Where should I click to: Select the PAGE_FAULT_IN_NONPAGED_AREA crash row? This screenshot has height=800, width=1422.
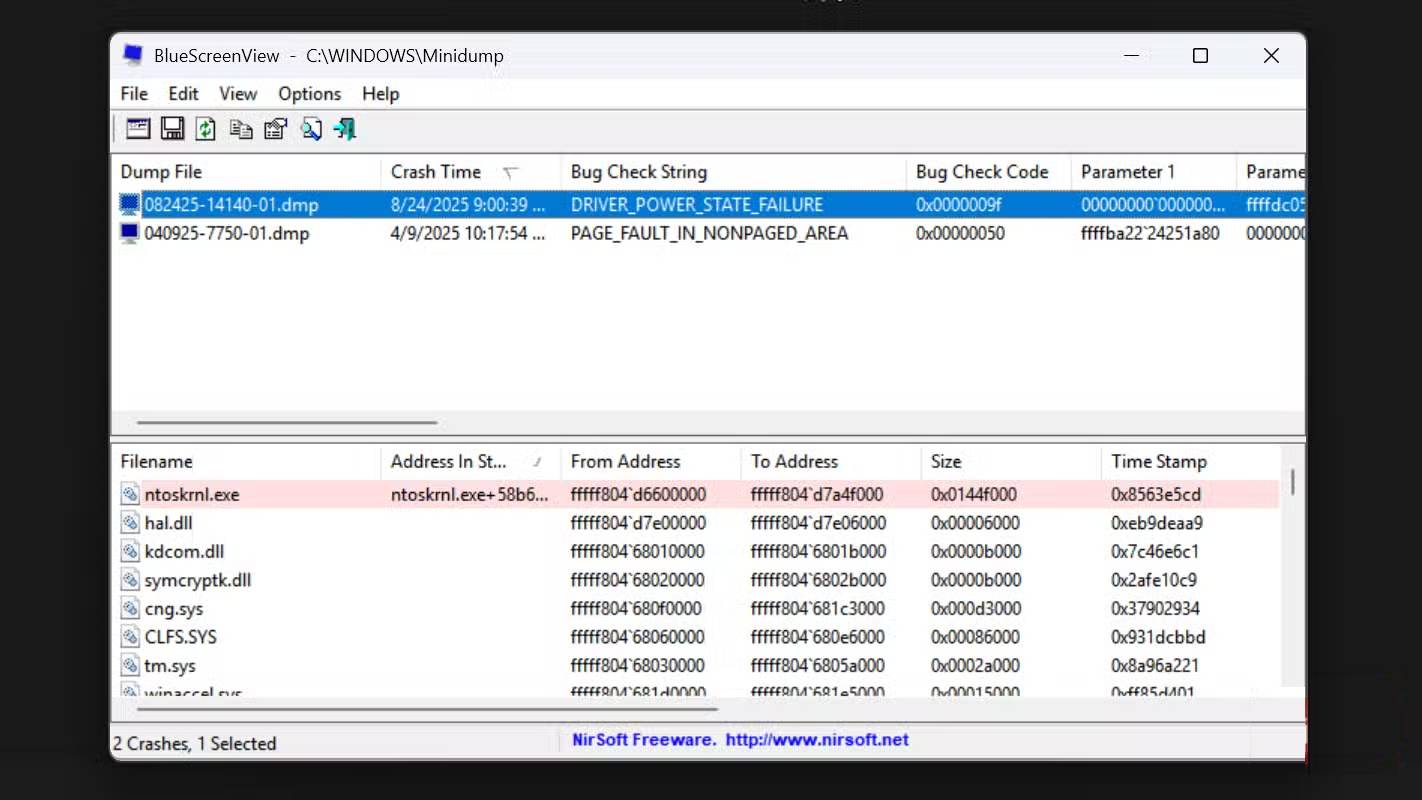point(708,234)
